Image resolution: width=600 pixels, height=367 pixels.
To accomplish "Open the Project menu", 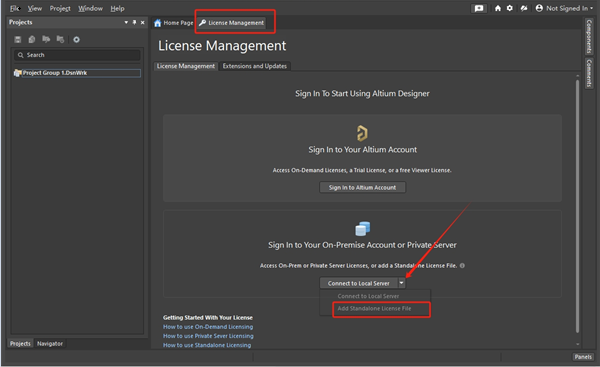I will tap(60, 8).
